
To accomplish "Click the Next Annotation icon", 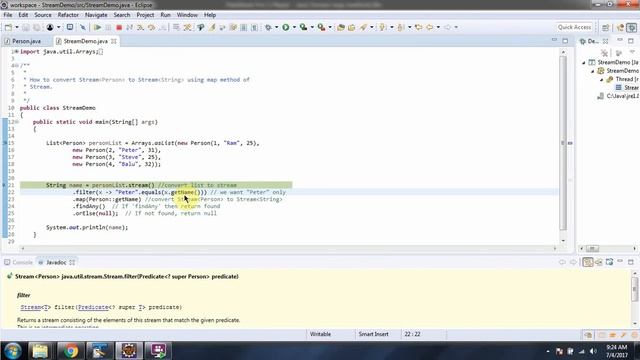I will pyautogui.click(x=382, y=27).
